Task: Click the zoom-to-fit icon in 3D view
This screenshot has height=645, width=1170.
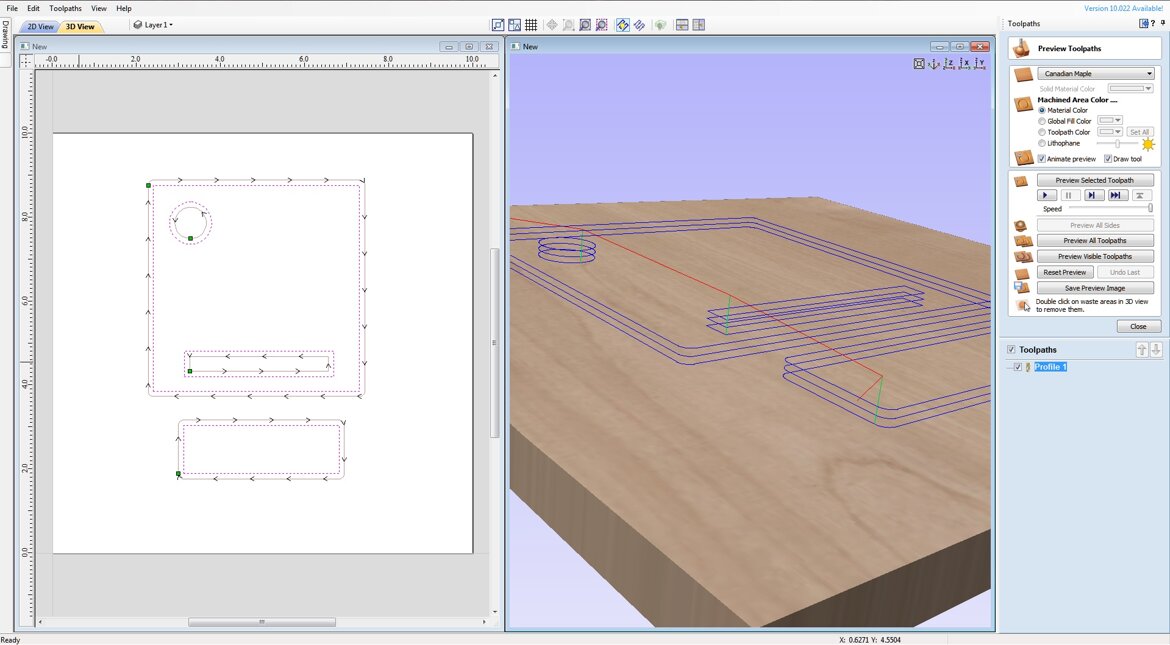Action: pyautogui.click(x=919, y=64)
